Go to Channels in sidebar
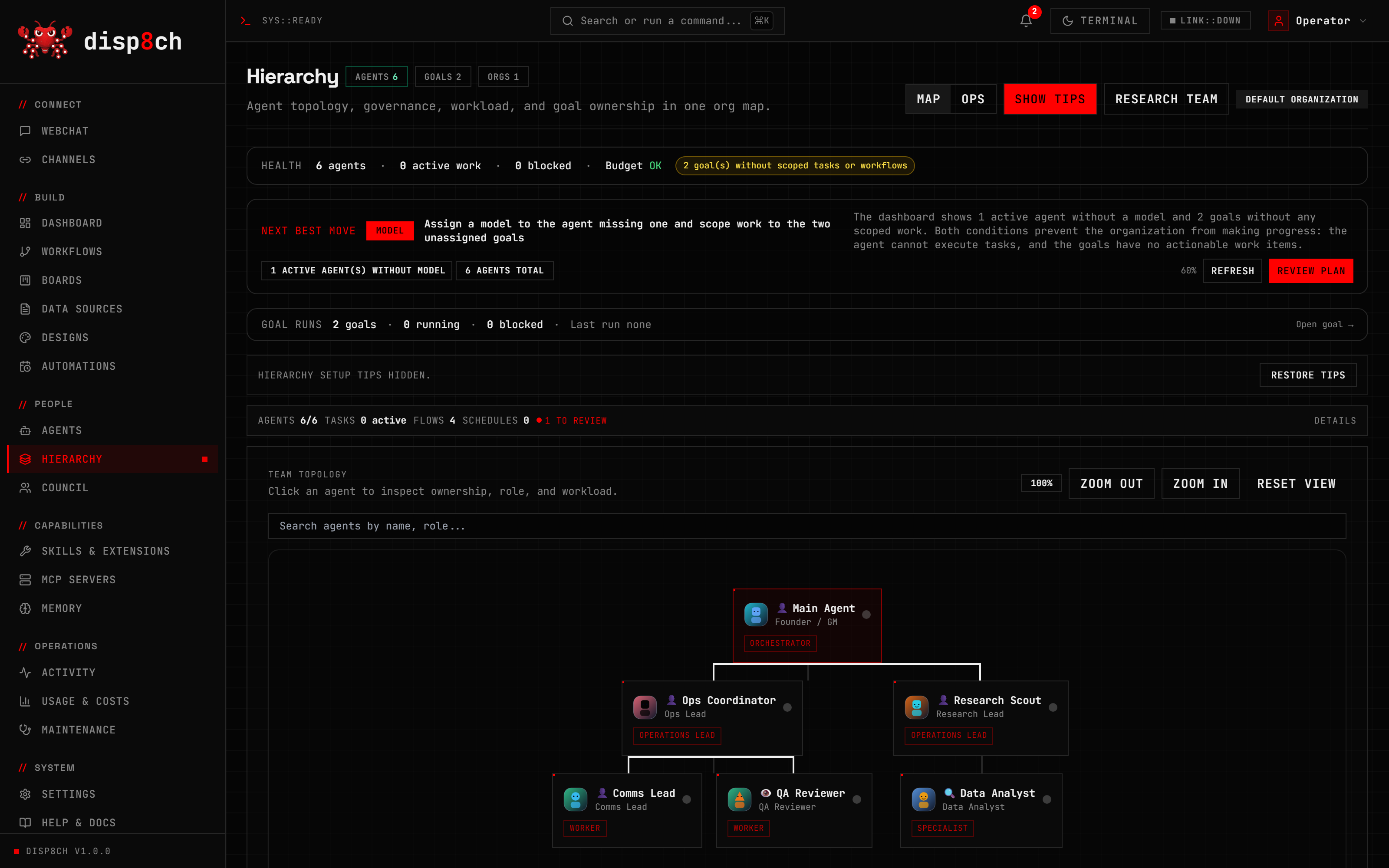The width and height of the screenshot is (1389, 868). click(112, 160)
